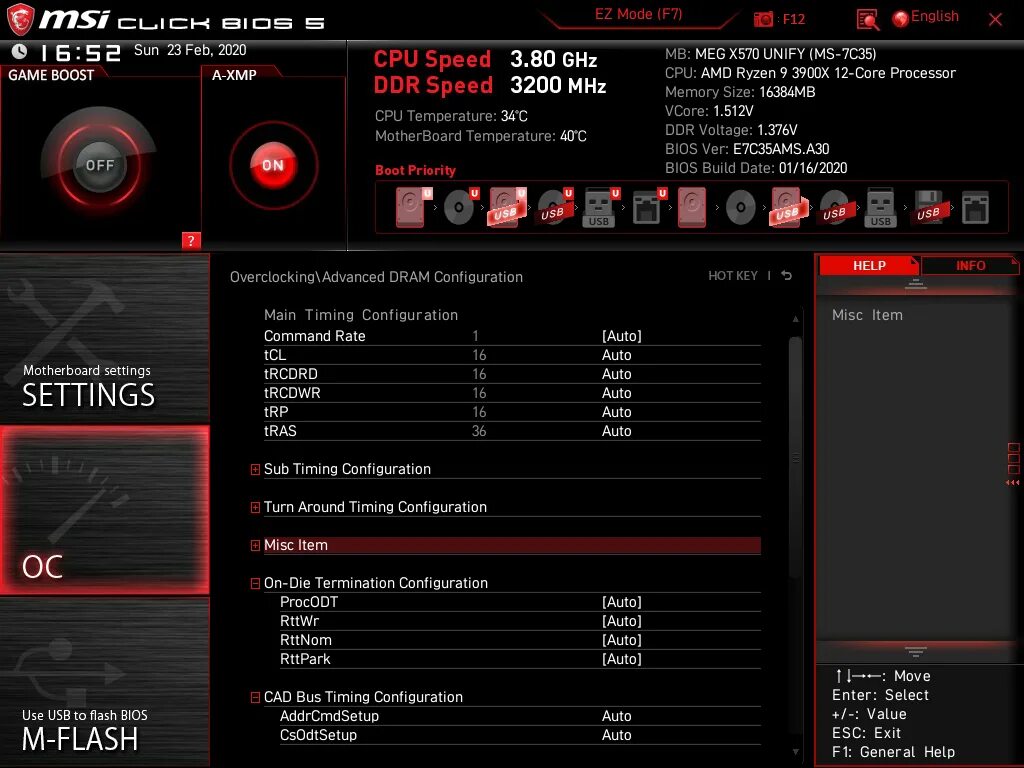Collapse On-Die Termination Configuration

click(255, 583)
